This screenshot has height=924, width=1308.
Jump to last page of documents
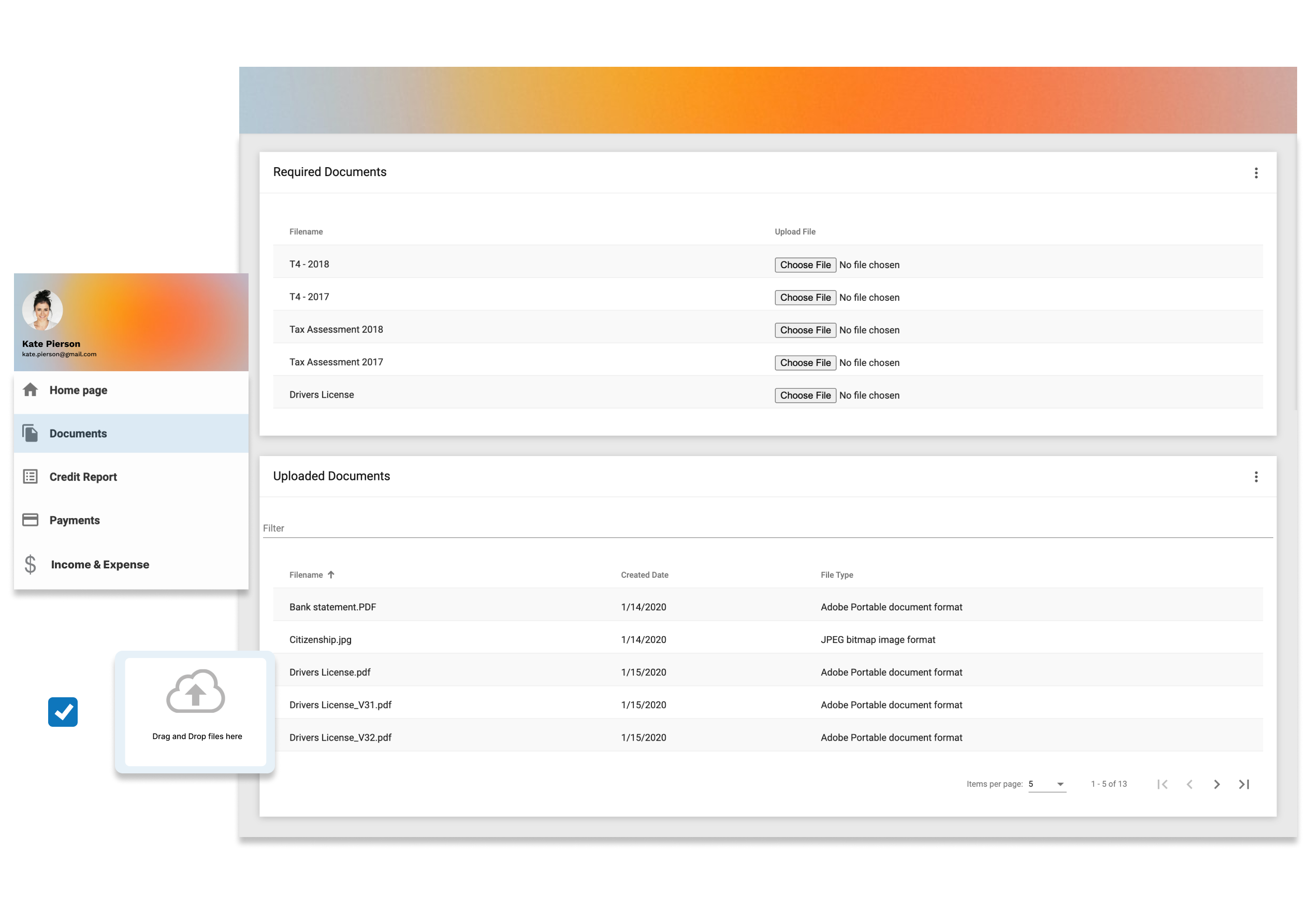click(x=1244, y=784)
